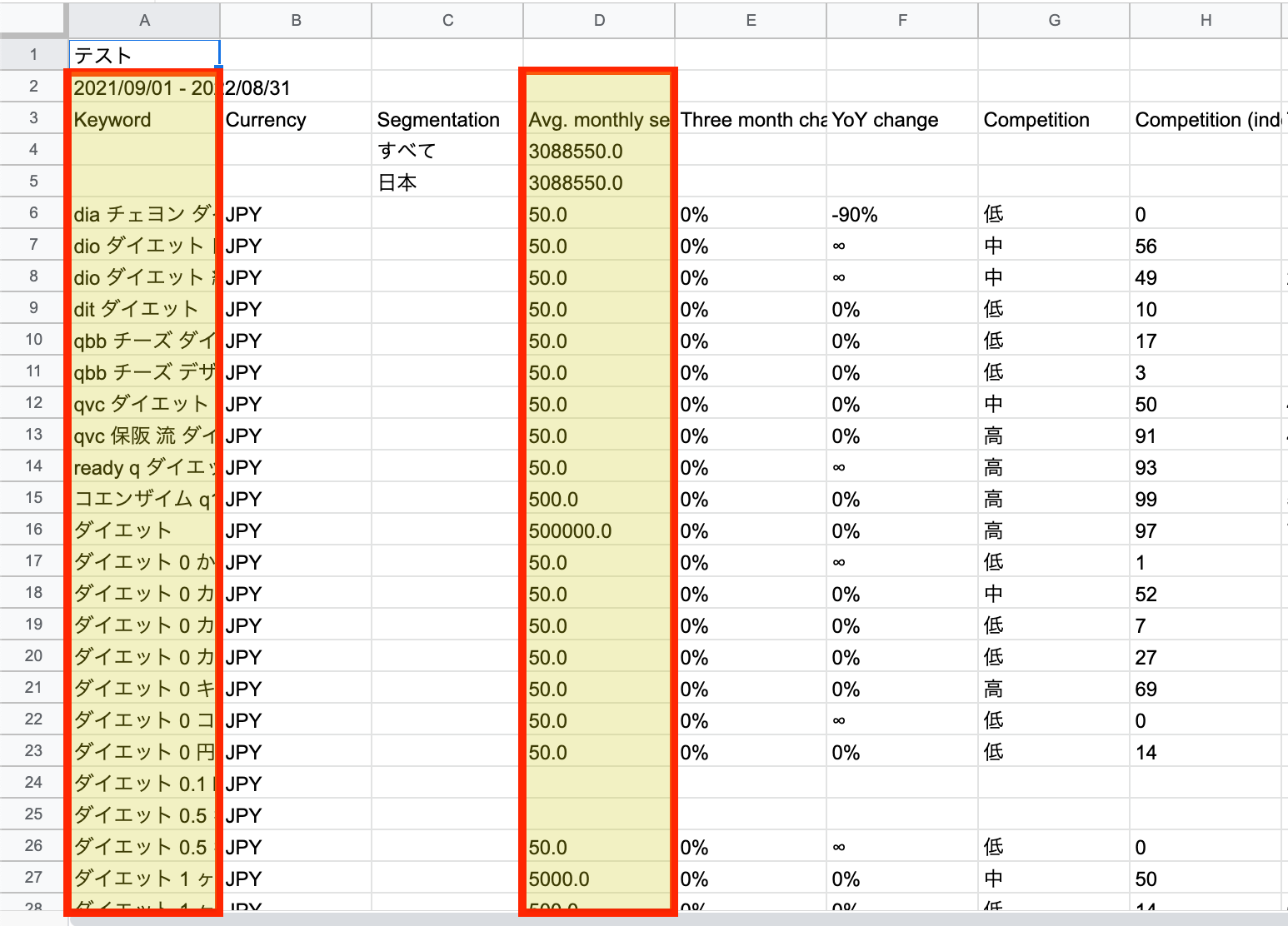The height and width of the screenshot is (926, 1288).
Task: Click keyword dit ダイエット in row 9
Action: tap(144, 309)
